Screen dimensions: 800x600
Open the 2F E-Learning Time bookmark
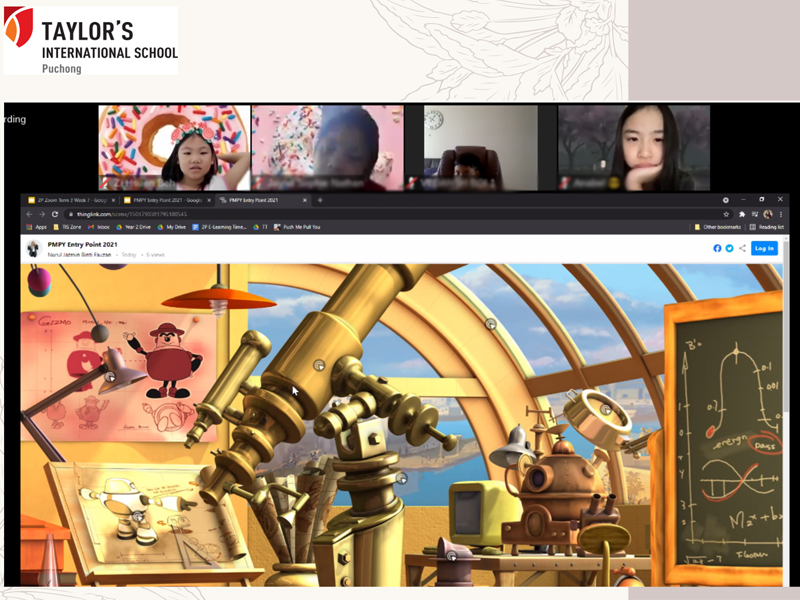219,227
